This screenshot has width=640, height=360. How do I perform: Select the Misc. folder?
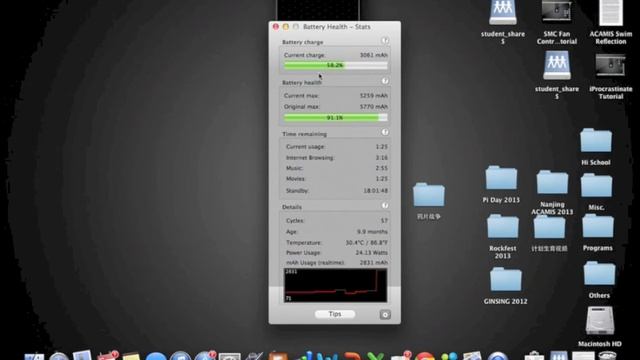tap(596, 192)
